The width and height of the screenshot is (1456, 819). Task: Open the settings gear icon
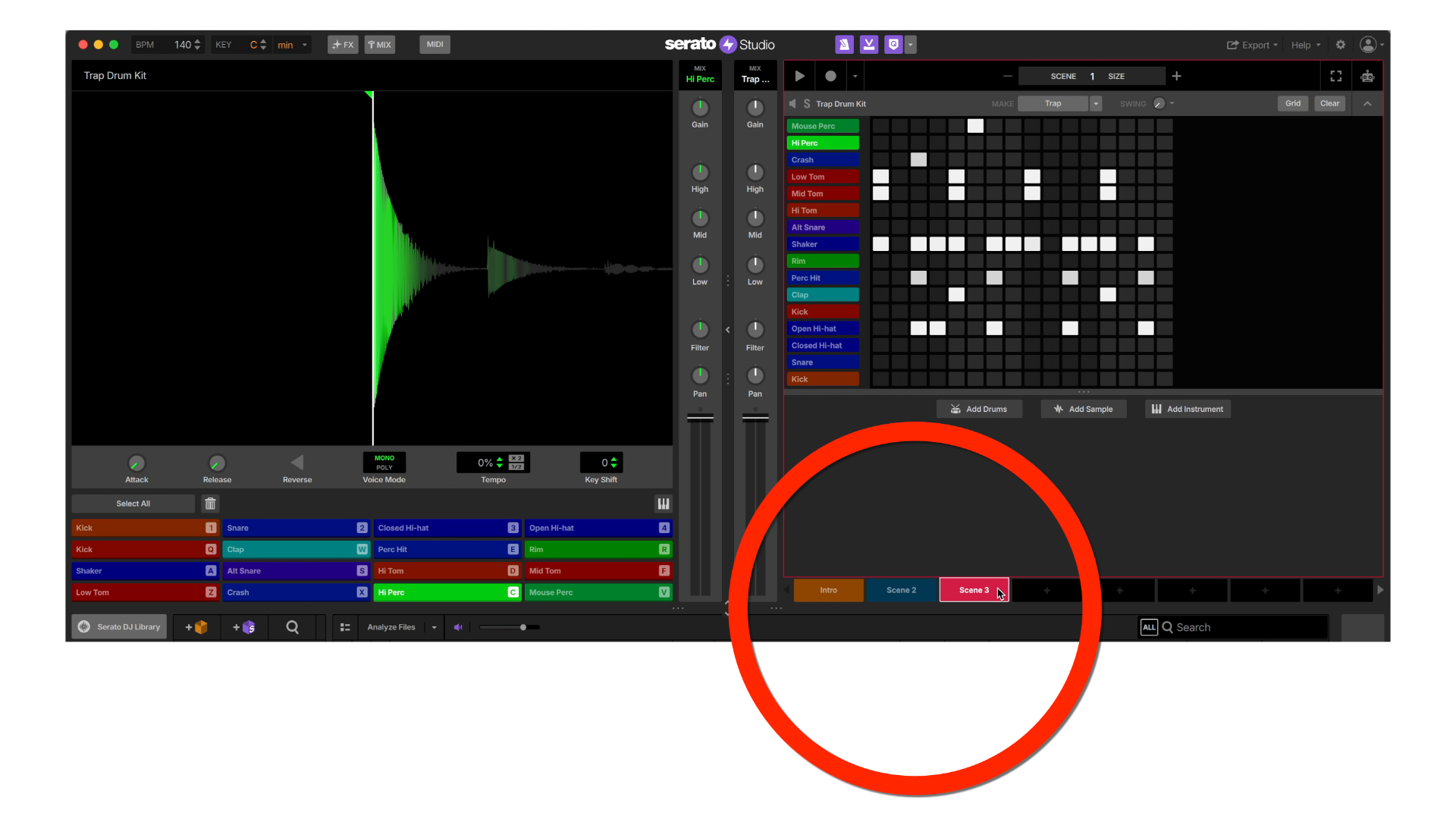tap(1341, 45)
